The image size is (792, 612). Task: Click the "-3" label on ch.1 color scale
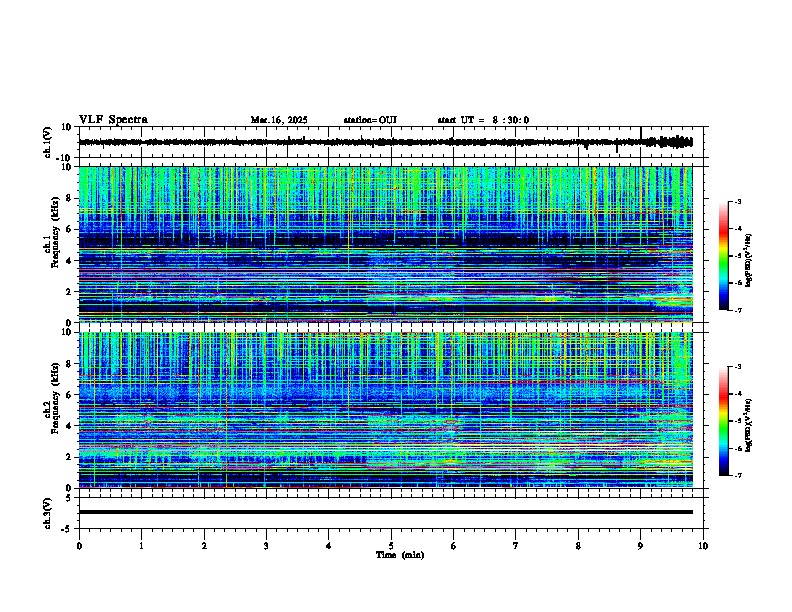point(737,201)
